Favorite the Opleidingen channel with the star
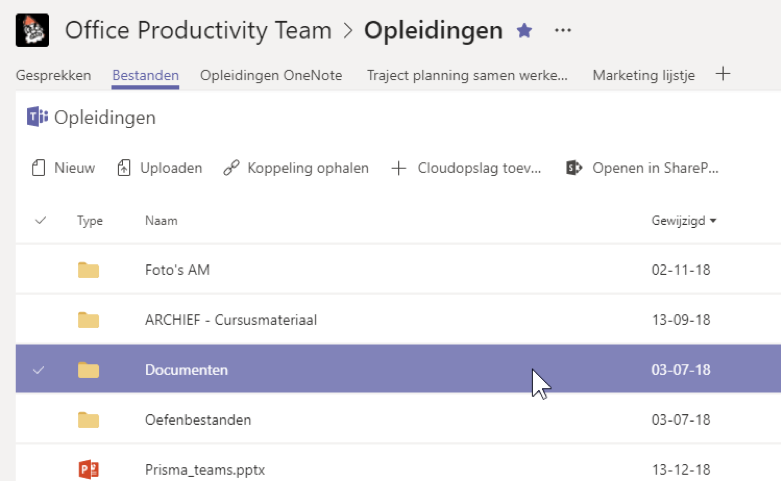This screenshot has width=781, height=481. [x=524, y=31]
